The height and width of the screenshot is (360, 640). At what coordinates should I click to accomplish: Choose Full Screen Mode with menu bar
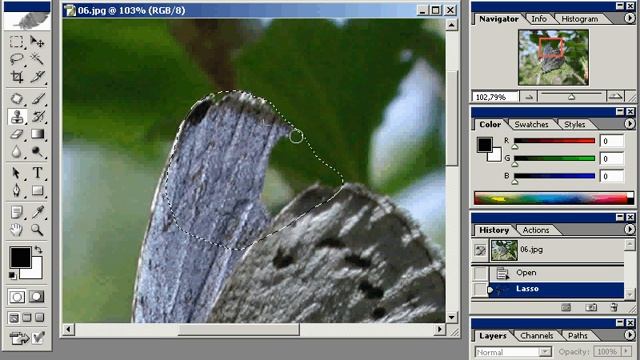click(27, 318)
